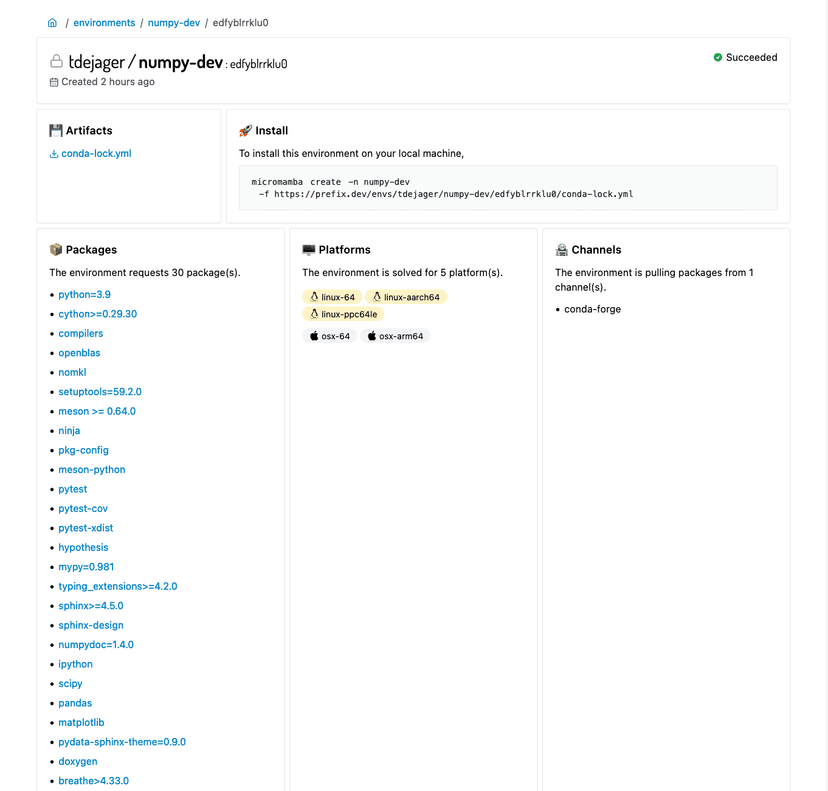
Task: Go to the numpy-dev breadcrumb link
Action: 174,22
